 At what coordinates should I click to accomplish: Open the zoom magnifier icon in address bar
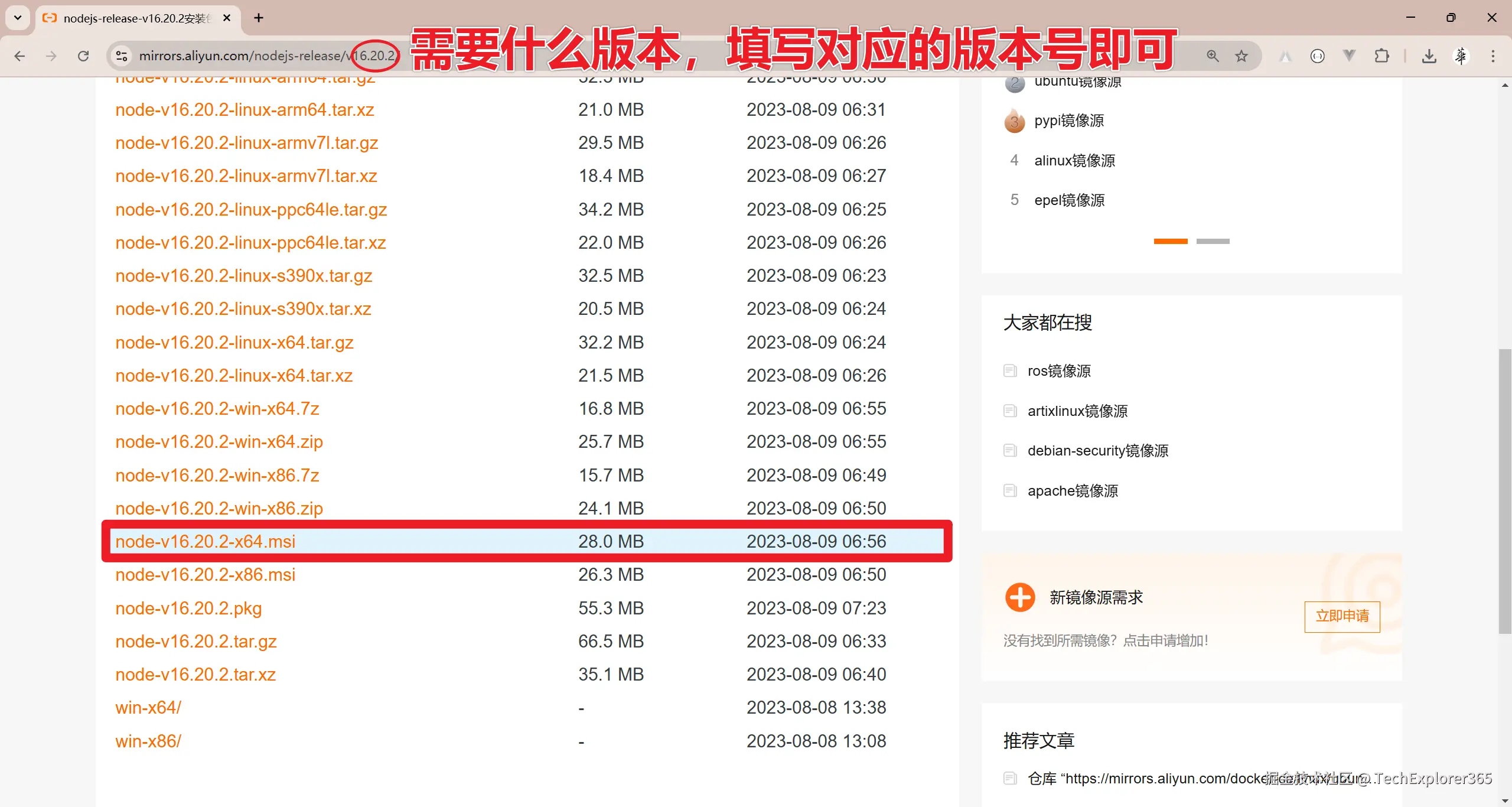pyautogui.click(x=1213, y=56)
